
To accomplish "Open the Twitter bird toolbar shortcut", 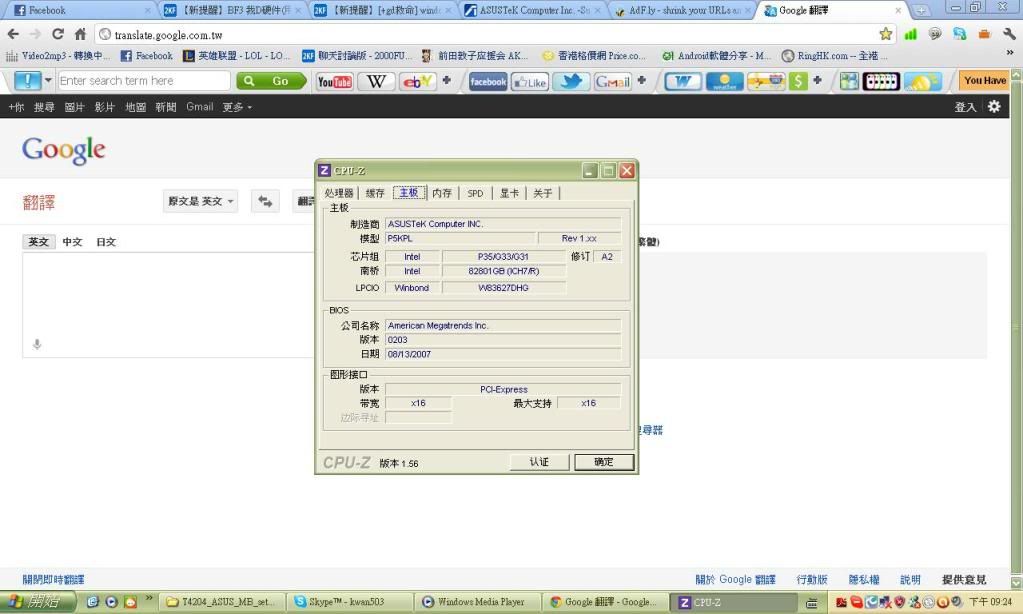I will [572, 82].
